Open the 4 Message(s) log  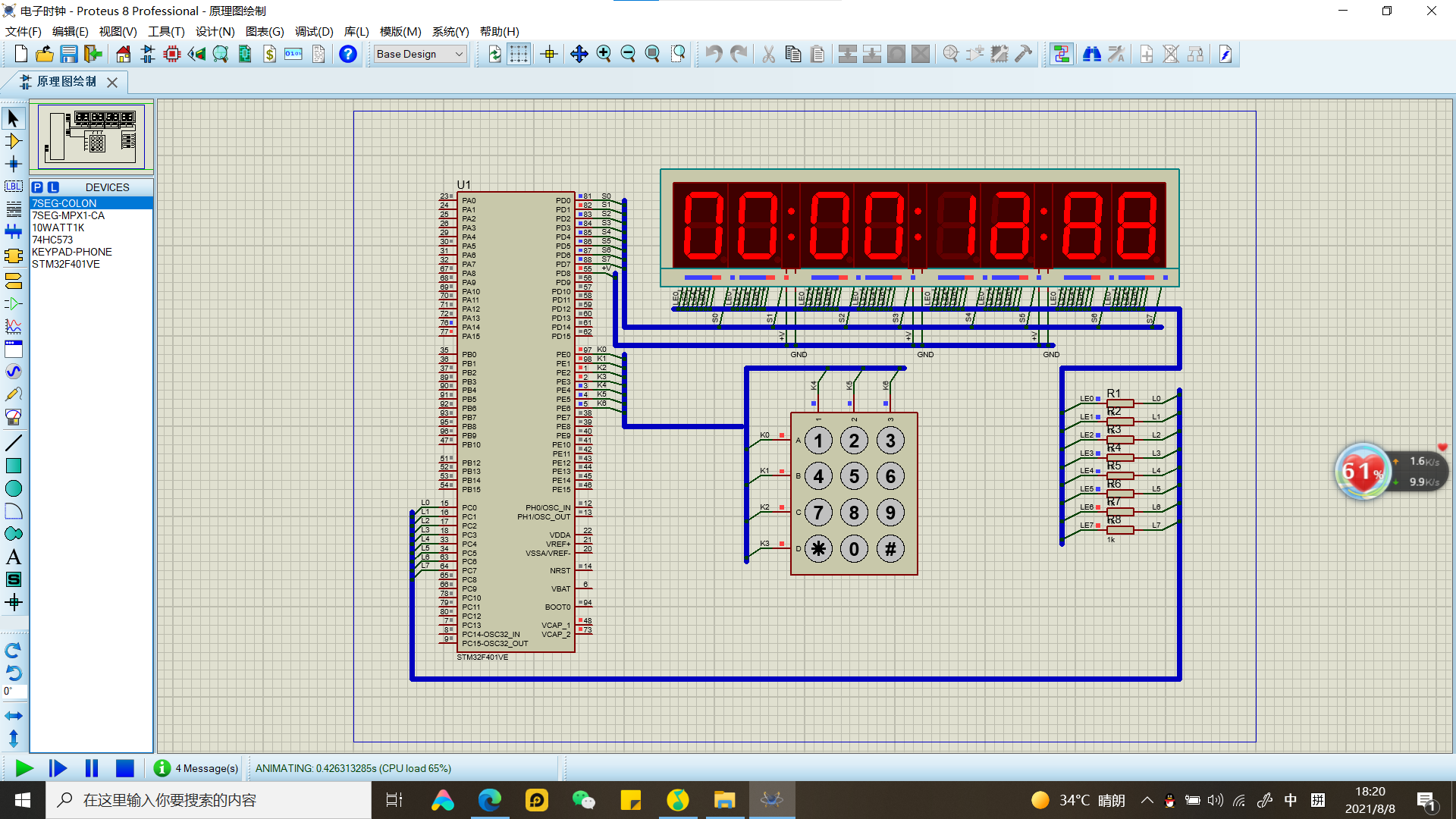pos(196,768)
